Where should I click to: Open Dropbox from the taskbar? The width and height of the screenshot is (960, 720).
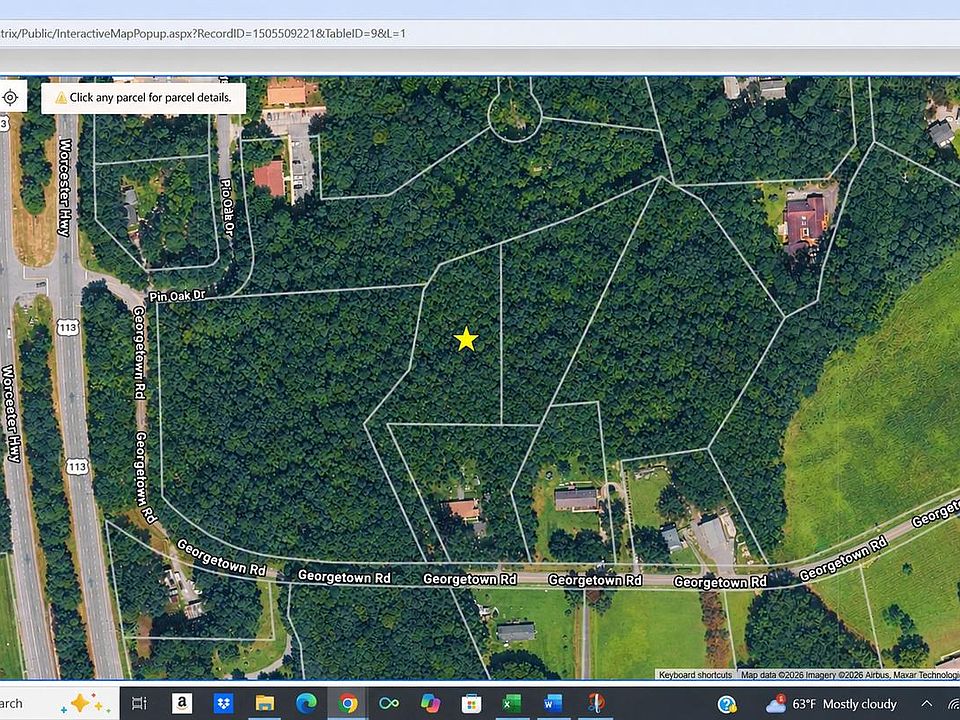coord(223,703)
